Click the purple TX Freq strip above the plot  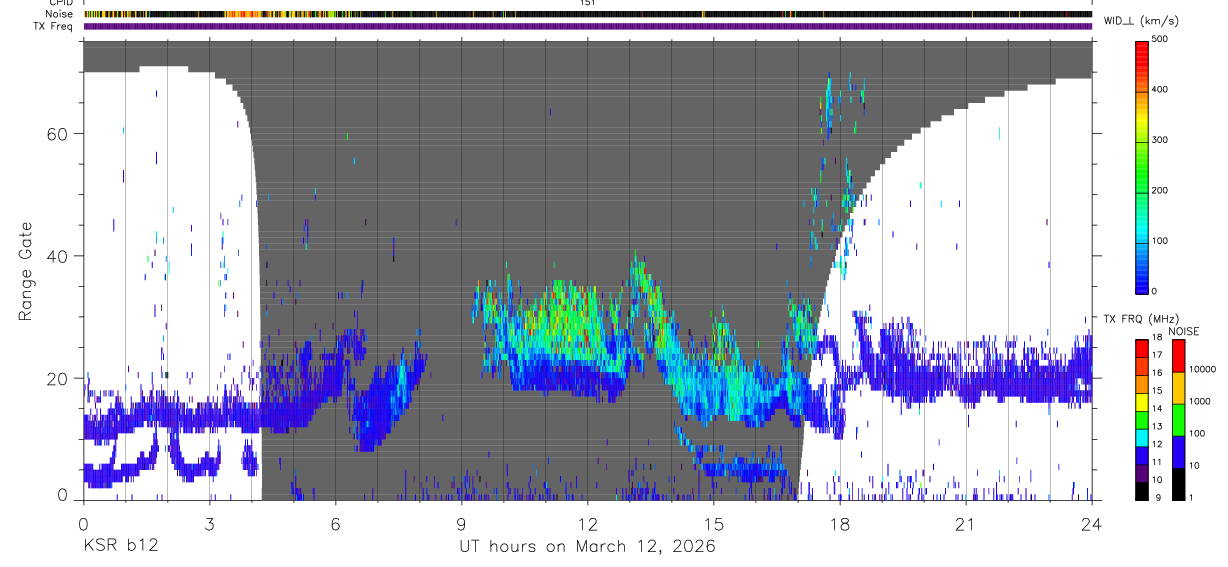tap(587, 26)
